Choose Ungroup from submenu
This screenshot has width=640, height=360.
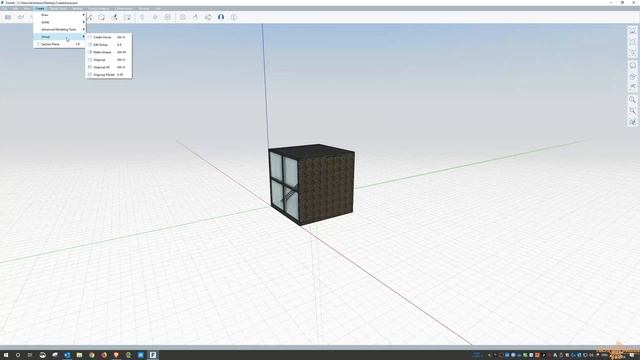[109, 60]
